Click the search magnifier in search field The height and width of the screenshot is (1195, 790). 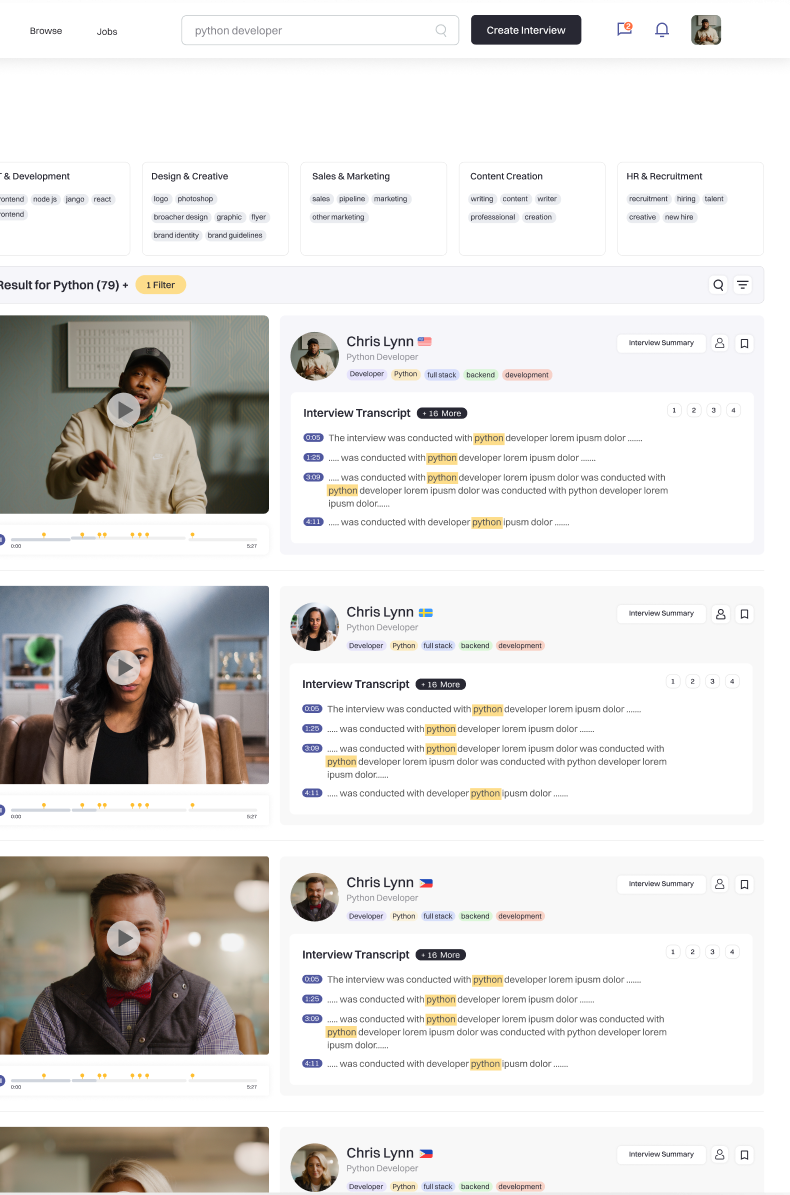coord(441,30)
